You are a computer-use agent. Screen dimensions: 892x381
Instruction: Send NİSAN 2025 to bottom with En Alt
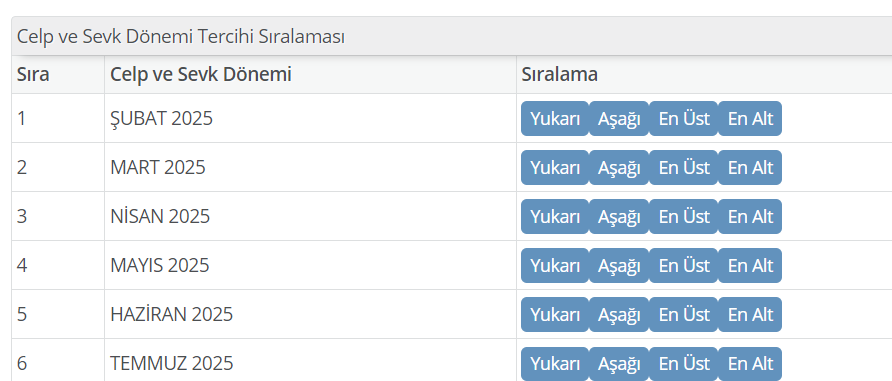tap(750, 216)
